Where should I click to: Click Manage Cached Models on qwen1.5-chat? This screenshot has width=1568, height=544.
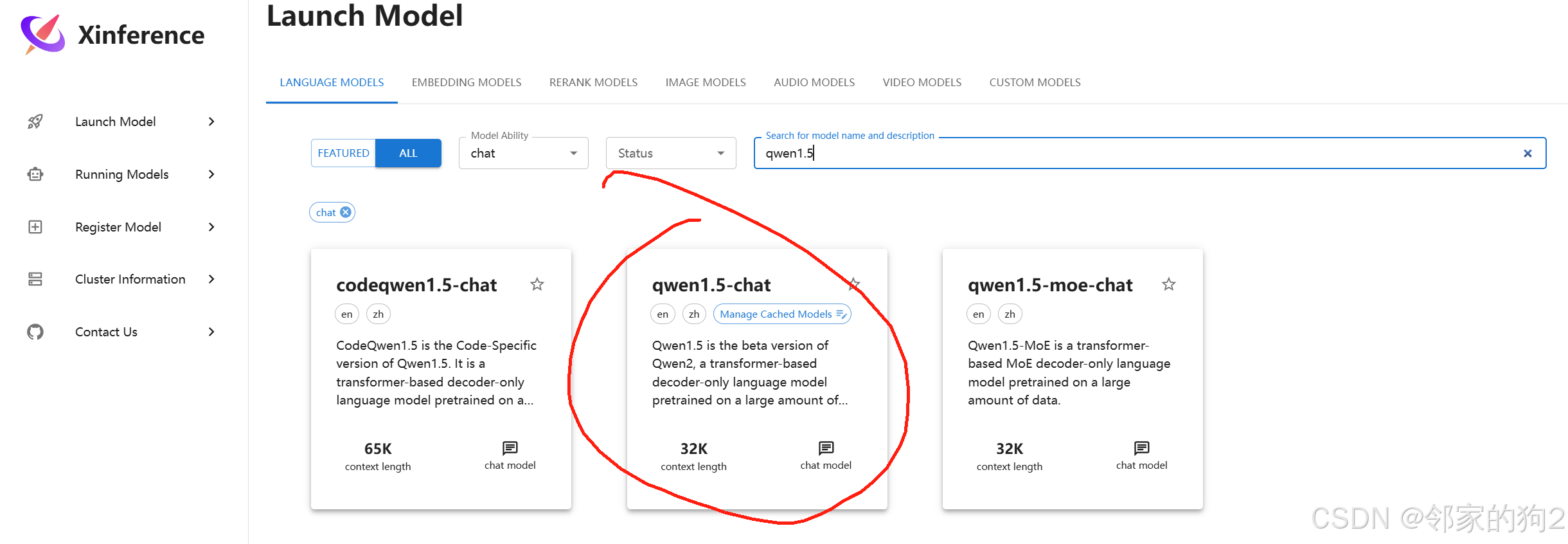[782, 314]
